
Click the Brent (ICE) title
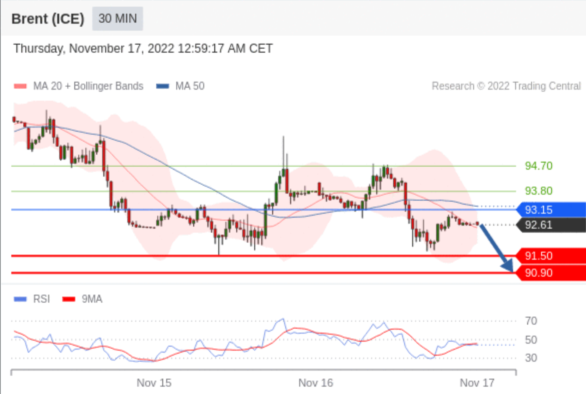tap(48, 19)
